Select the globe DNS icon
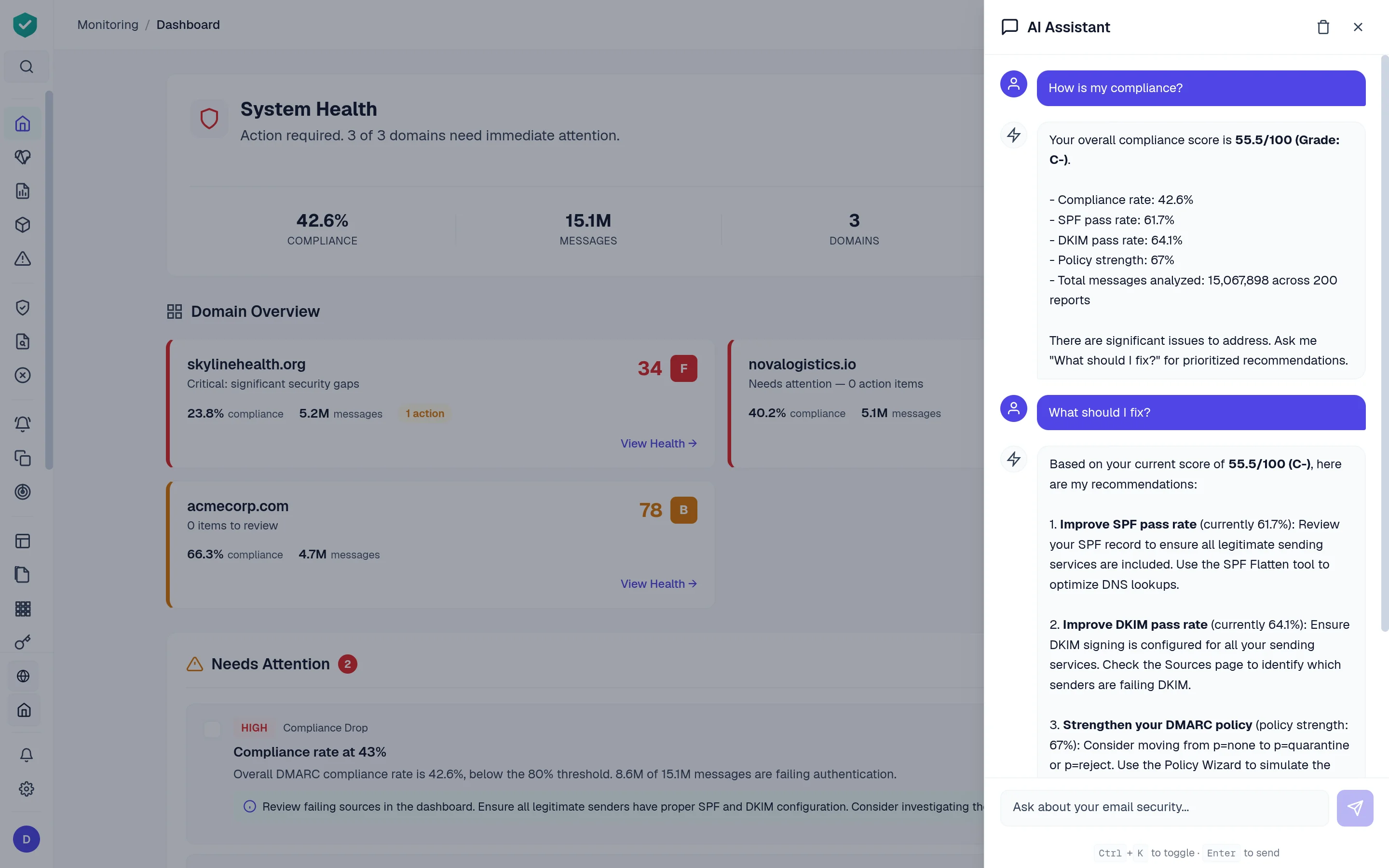This screenshot has width=1389, height=868. tap(23, 676)
